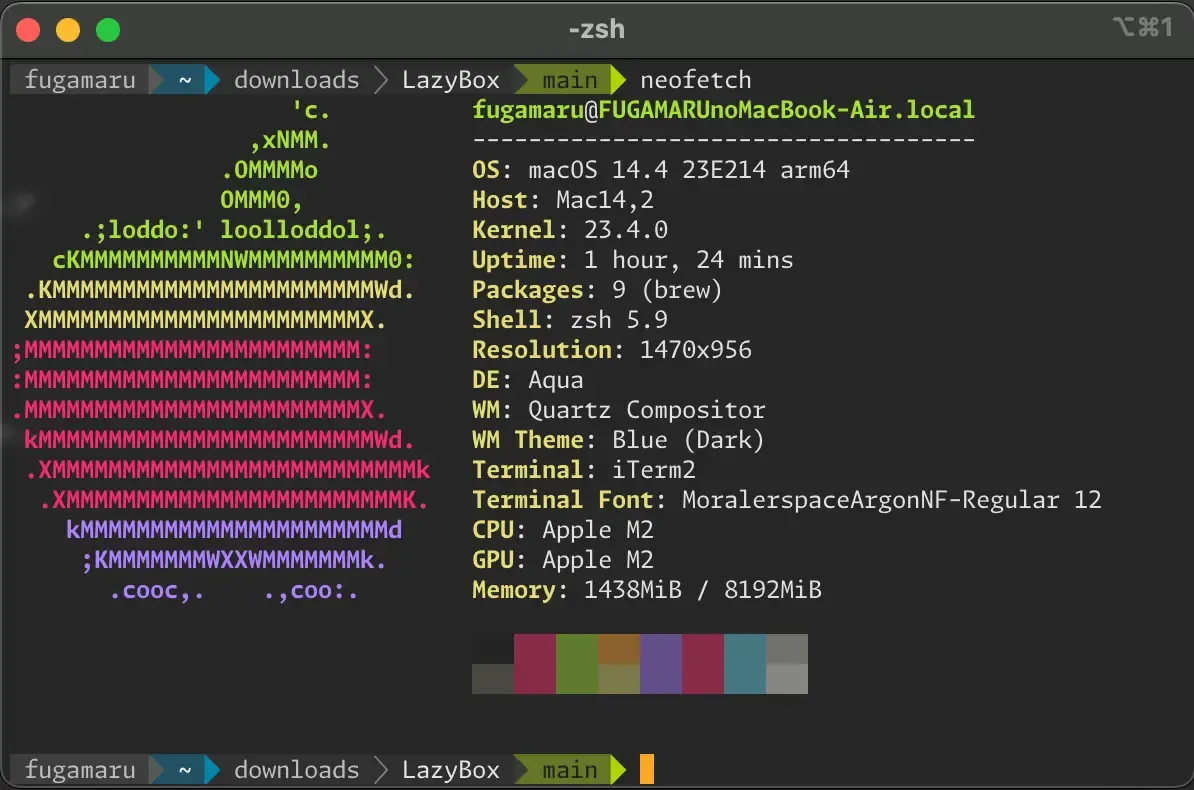Click the purple color block
1194x790 pixels.
tap(661, 664)
